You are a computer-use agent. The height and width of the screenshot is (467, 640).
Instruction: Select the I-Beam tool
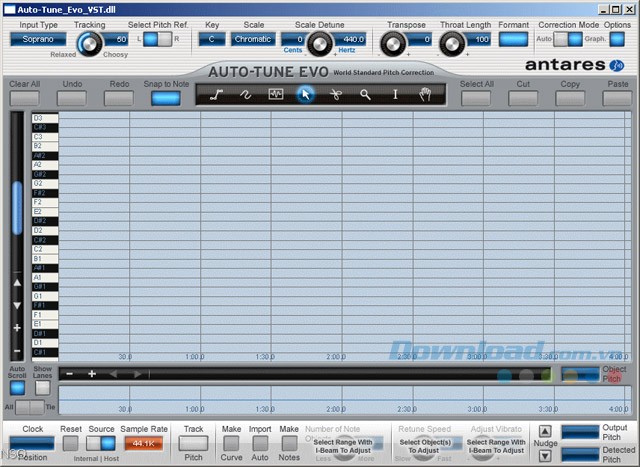(x=395, y=95)
